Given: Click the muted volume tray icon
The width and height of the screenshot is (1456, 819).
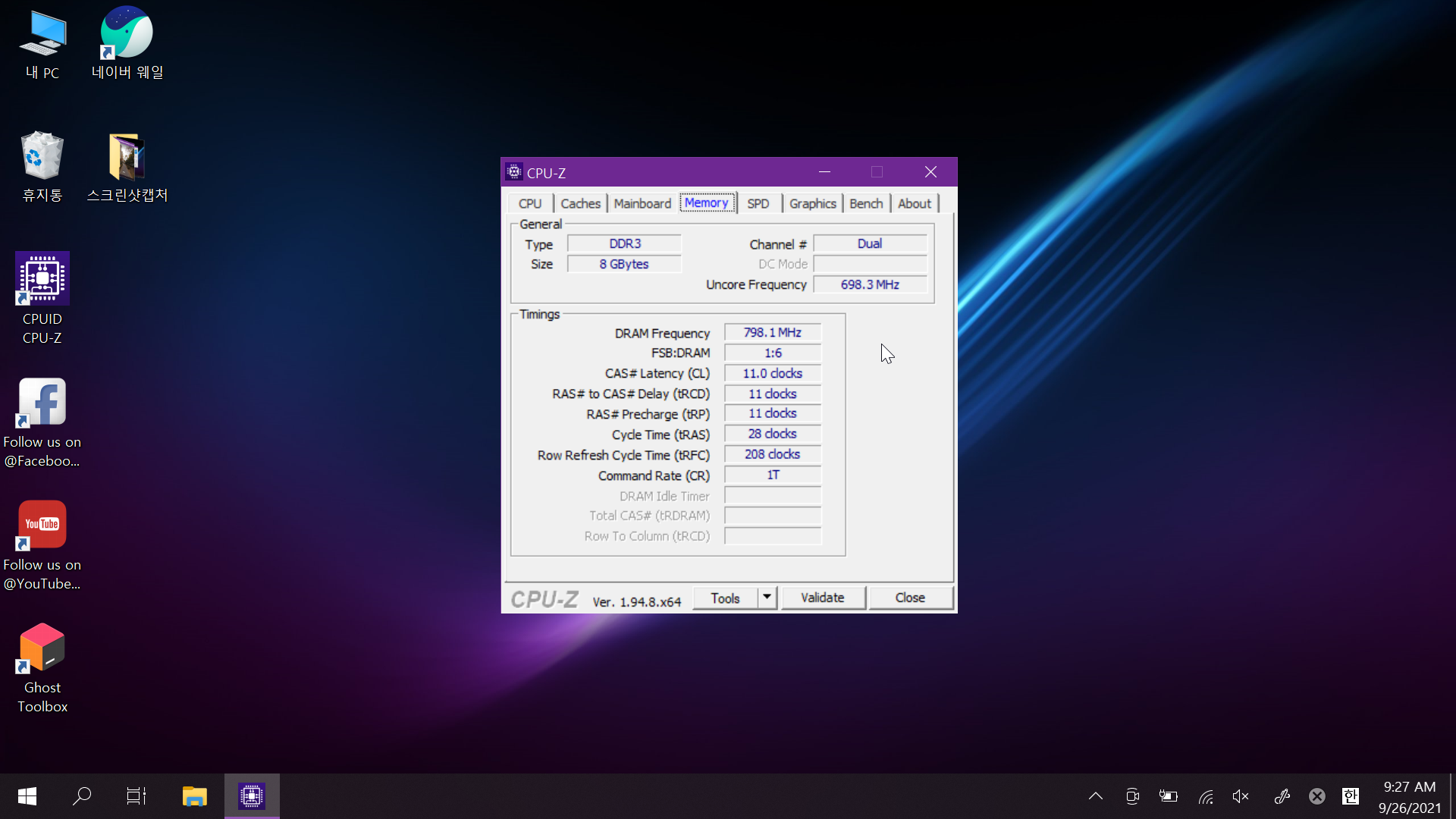Looking at the screenshot, I should [x=1241, y=796].
